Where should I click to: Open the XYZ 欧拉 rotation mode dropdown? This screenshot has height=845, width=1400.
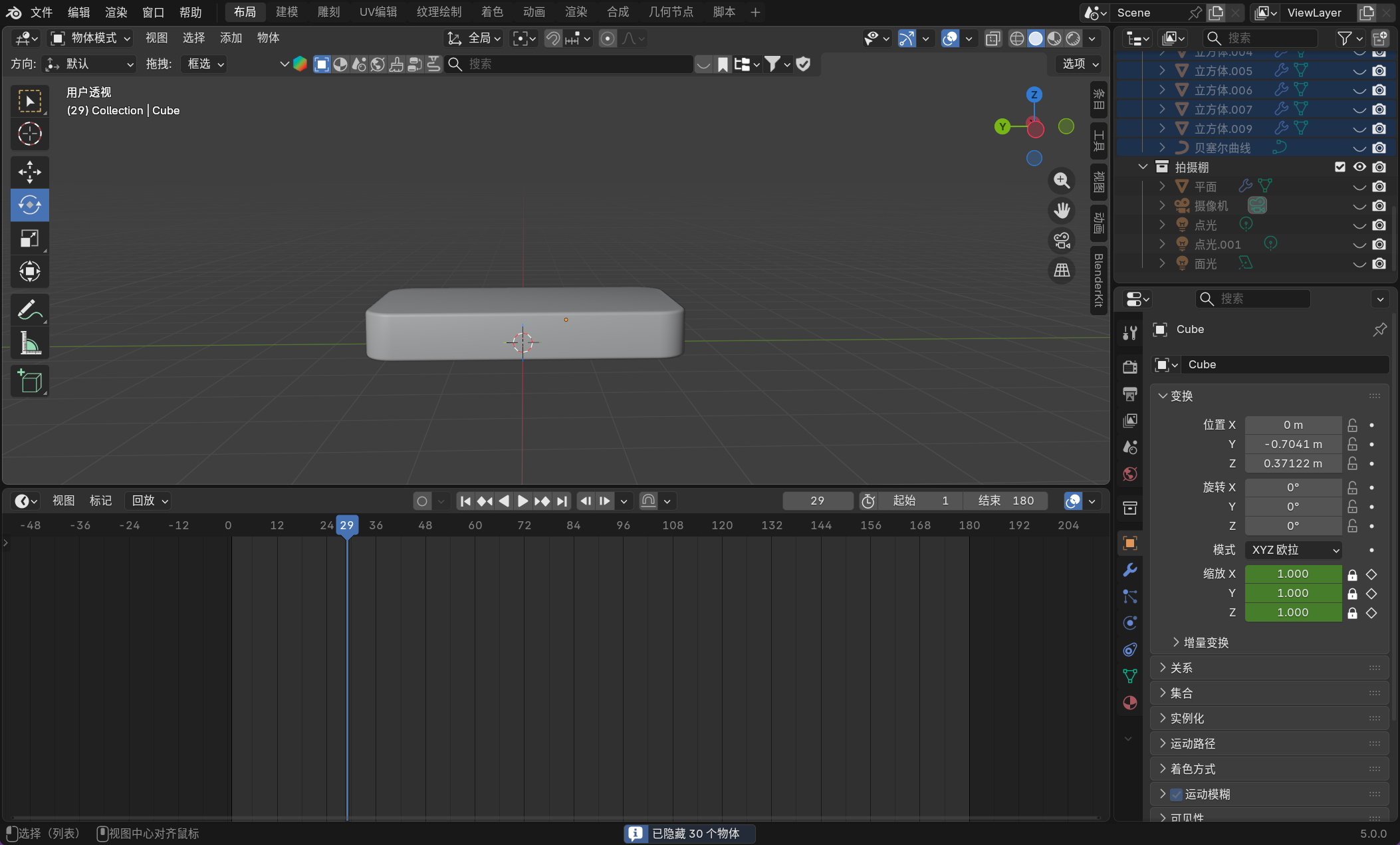[x=1293, y=550]
